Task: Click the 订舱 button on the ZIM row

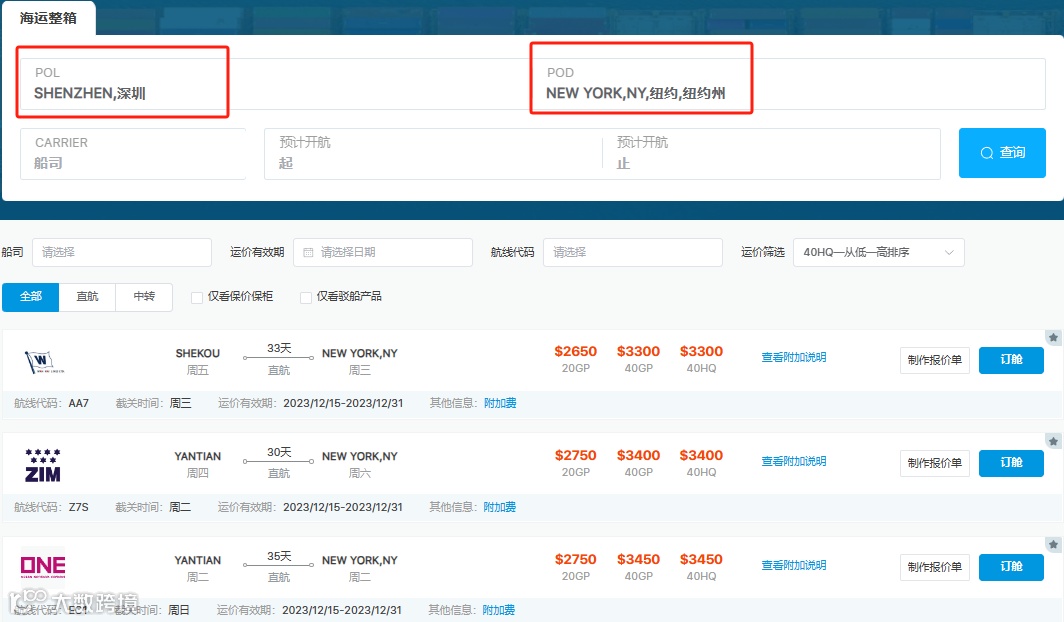Action: click(x=1011, y=463)
